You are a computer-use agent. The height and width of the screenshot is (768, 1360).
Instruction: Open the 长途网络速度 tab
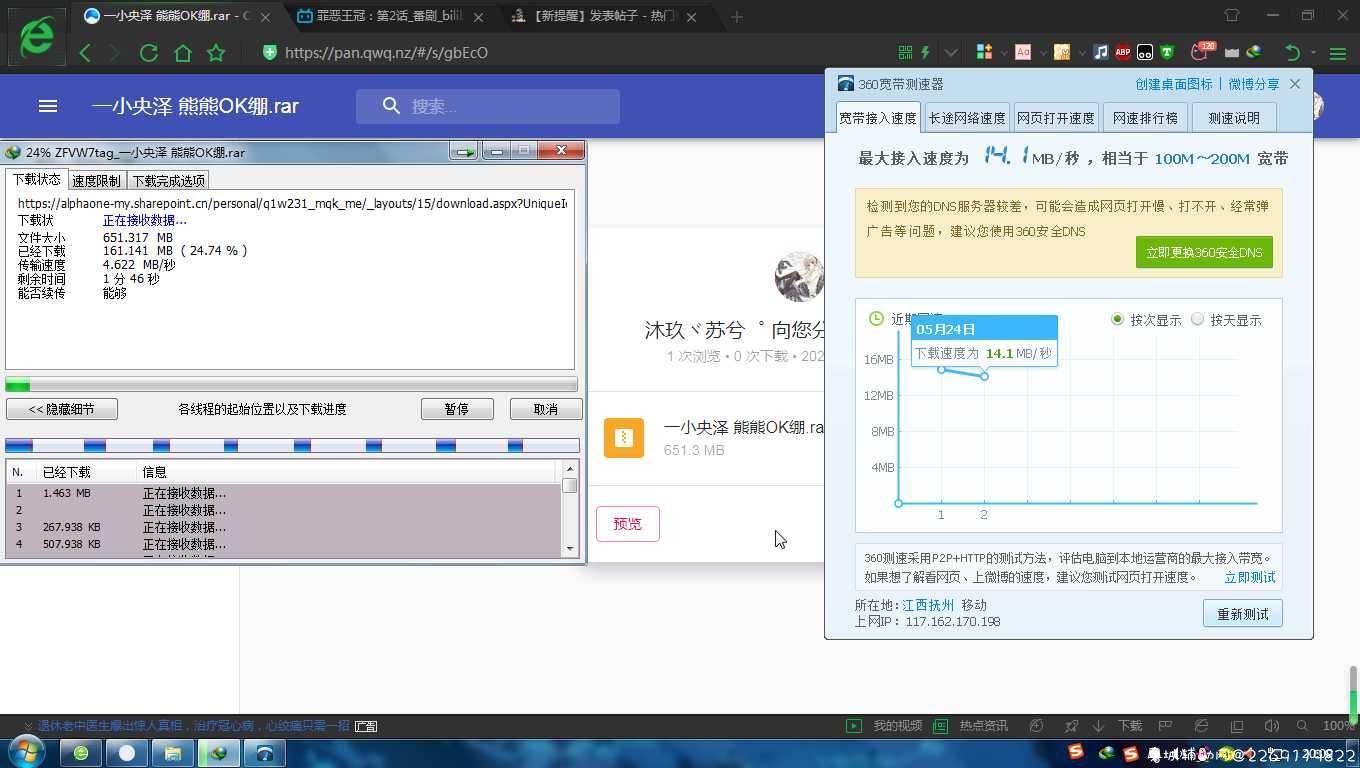coord(967,117)
